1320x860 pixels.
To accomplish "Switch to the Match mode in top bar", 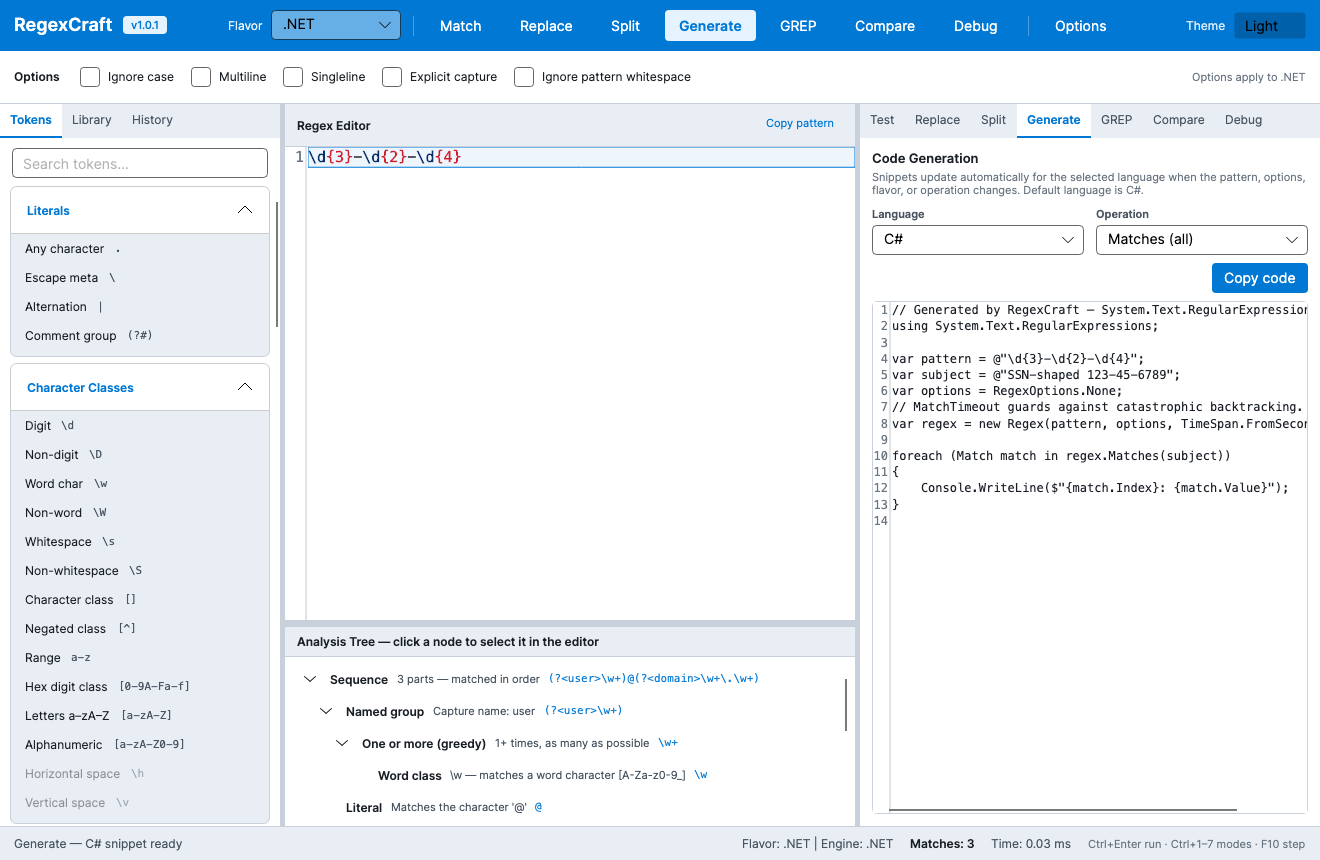I will point(461,26).
